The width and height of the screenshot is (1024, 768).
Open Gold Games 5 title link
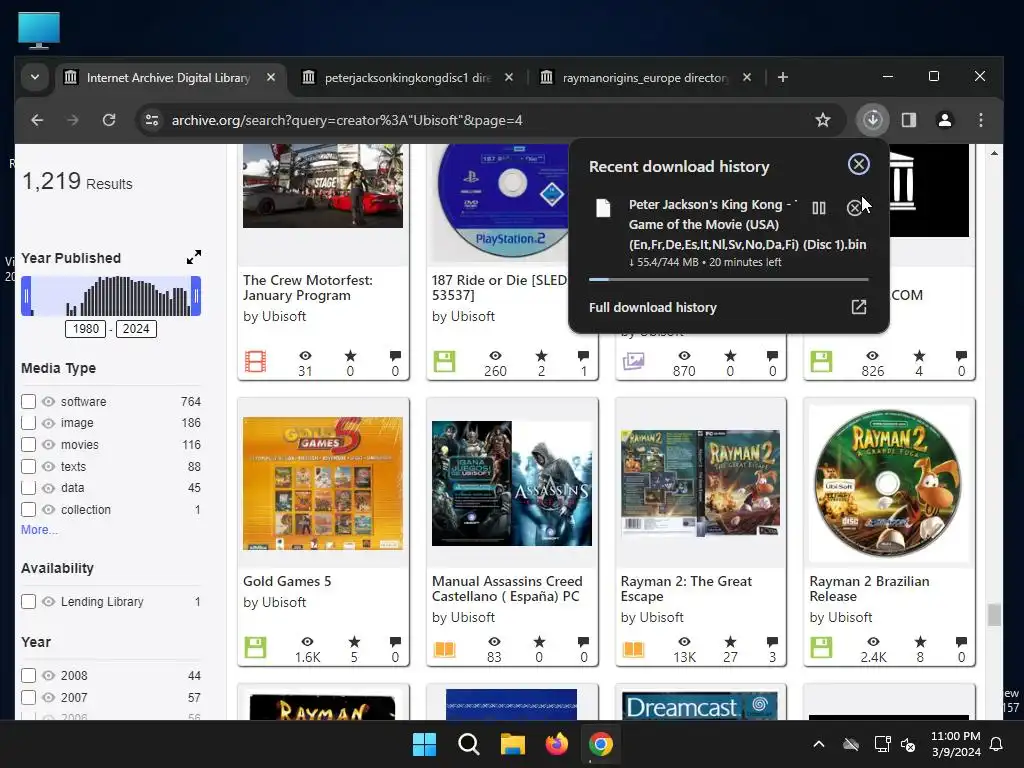point(287,581)
